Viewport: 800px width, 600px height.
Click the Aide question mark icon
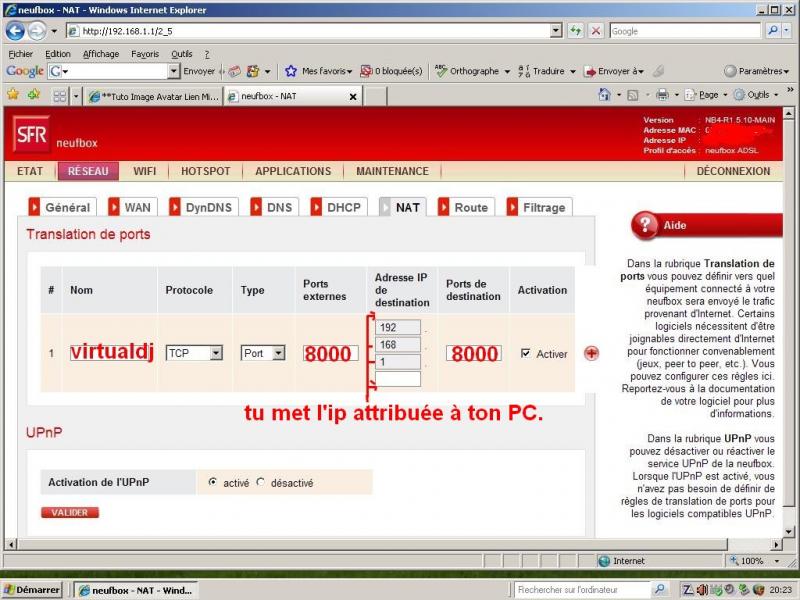click(x=645, y=225)
